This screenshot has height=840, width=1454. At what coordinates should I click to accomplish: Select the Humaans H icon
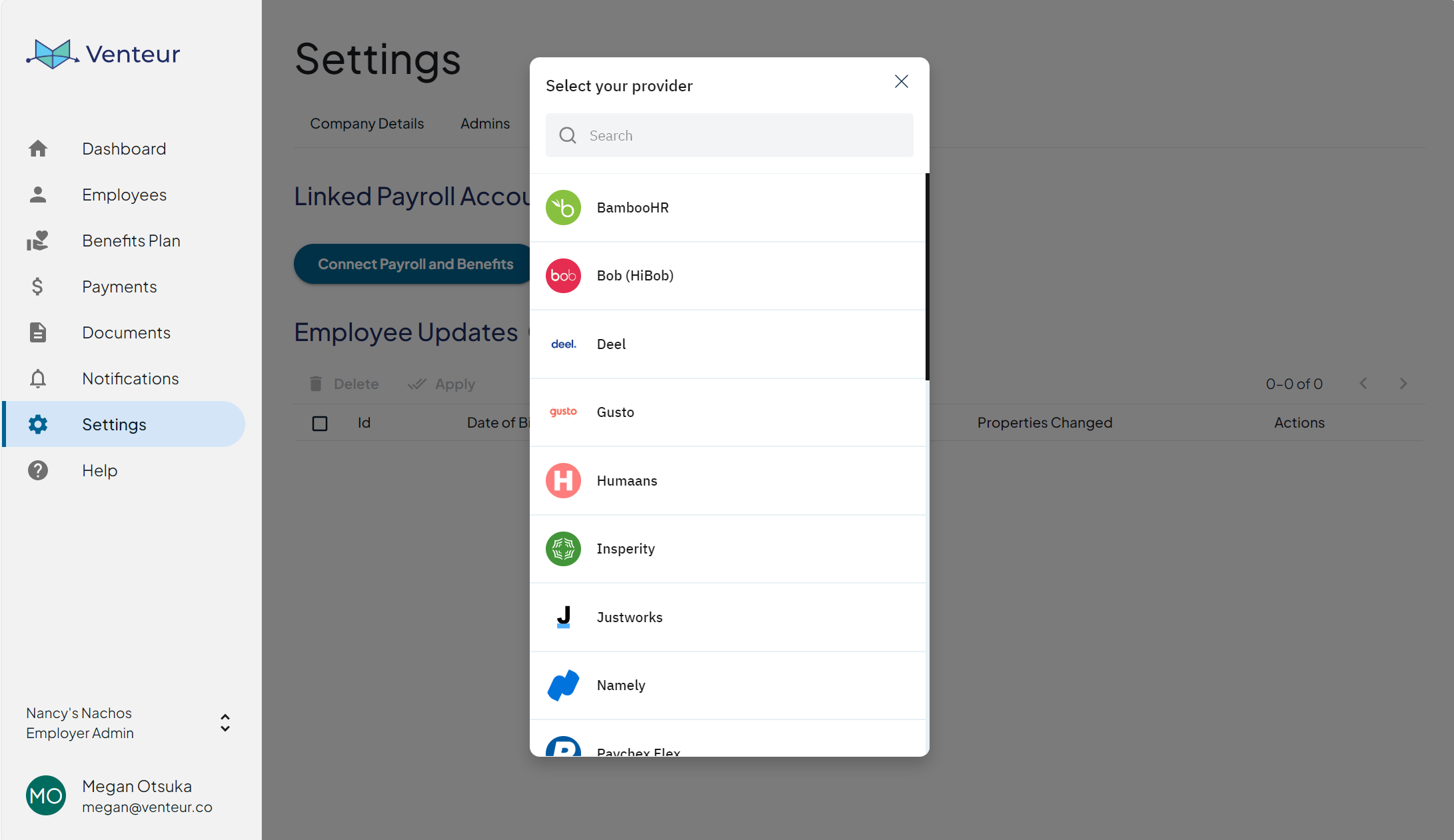[x=563, y=480]
